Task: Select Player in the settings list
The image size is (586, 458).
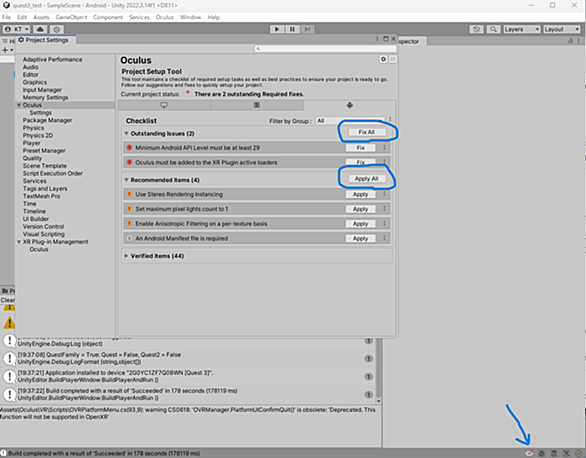Action: pos(31,143)
